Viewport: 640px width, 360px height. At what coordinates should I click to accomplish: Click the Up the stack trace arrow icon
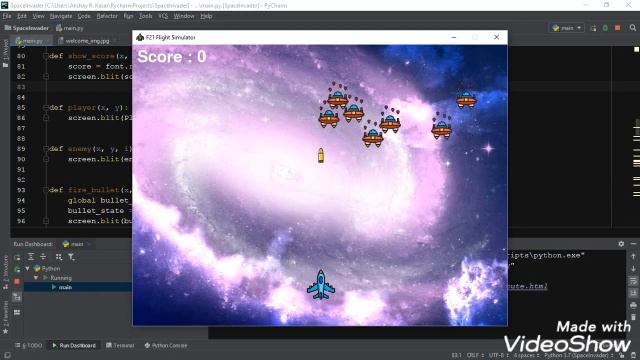tap(633, 257)
